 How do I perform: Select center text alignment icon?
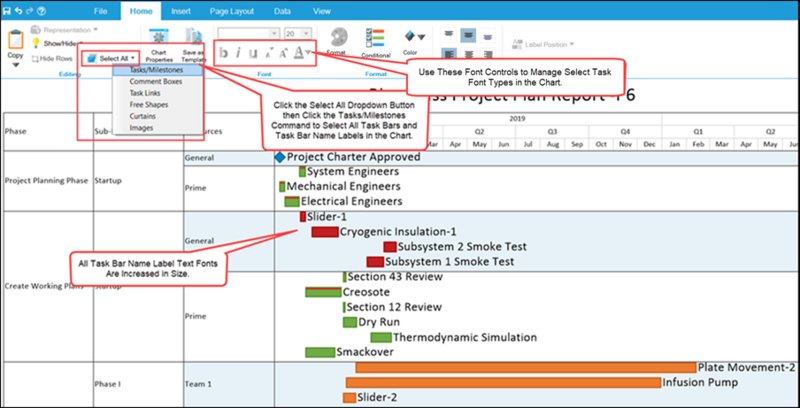468,54
